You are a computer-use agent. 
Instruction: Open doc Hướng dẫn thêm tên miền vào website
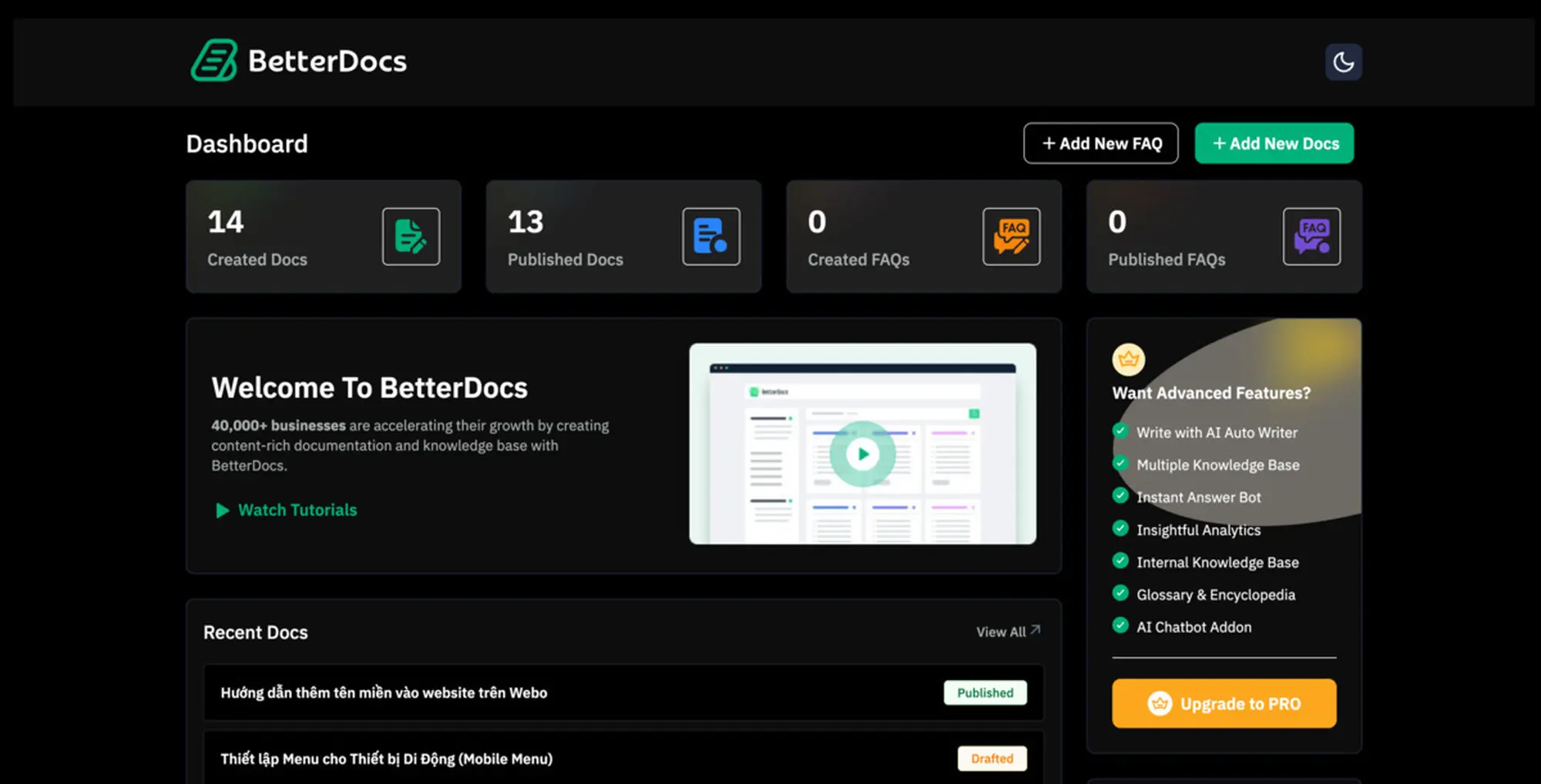(x=623, y=692)
